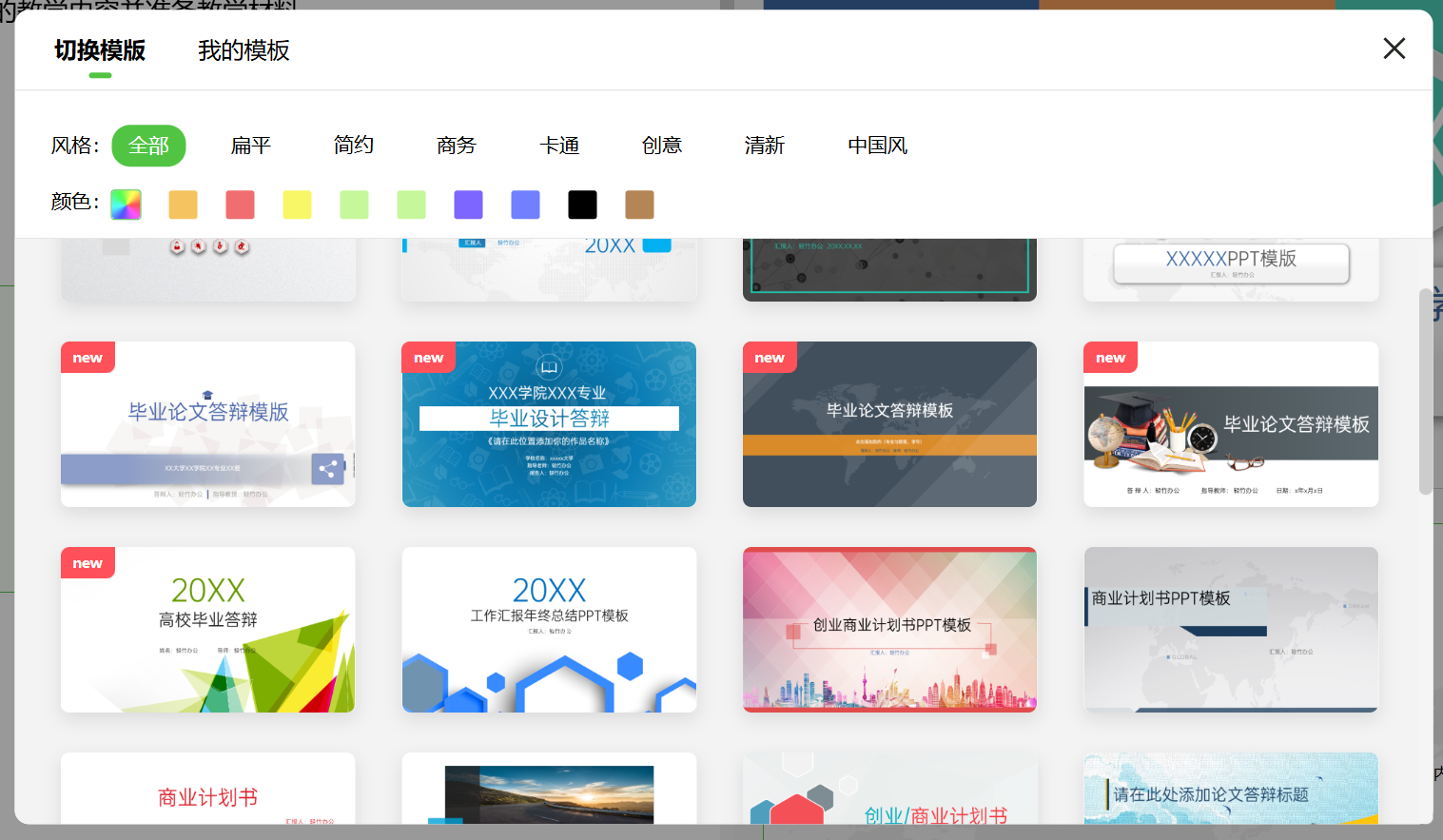Select the 工作汇报年终总结PPT模板 template
Image resolution: width=1443 pixels, height=840 pixels.
[548, 629]
